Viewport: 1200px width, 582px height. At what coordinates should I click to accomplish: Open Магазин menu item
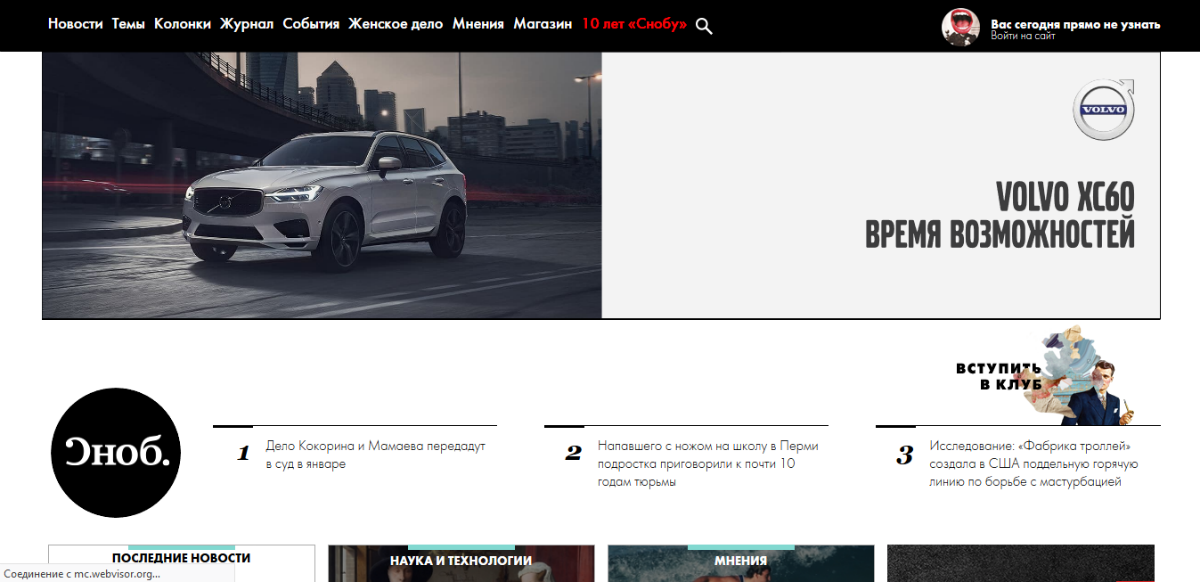tap(543, 24)
